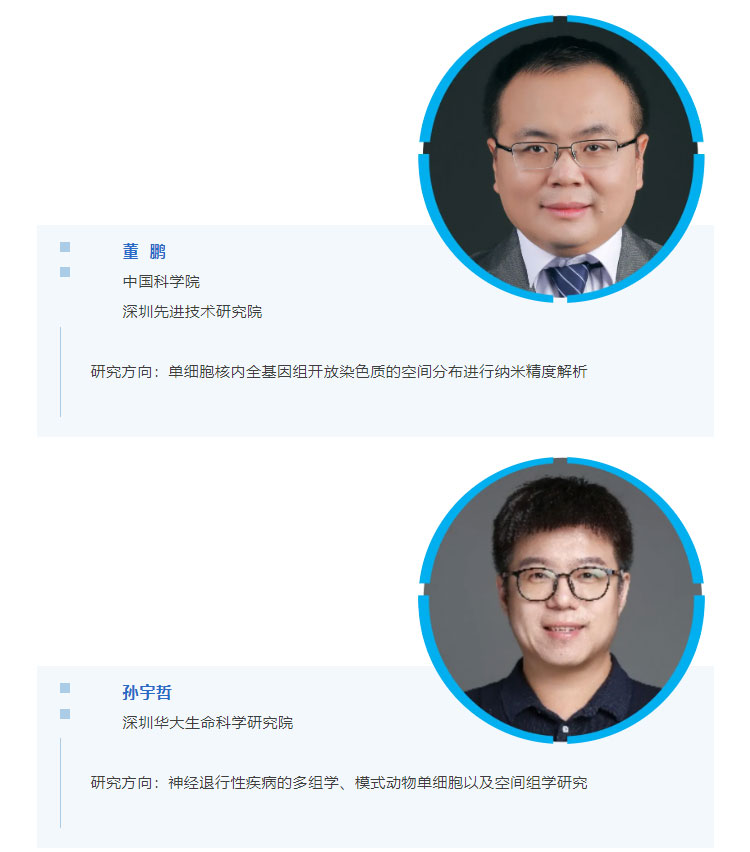
Task: Click the name 董鹏
Action: click(144, 252)
